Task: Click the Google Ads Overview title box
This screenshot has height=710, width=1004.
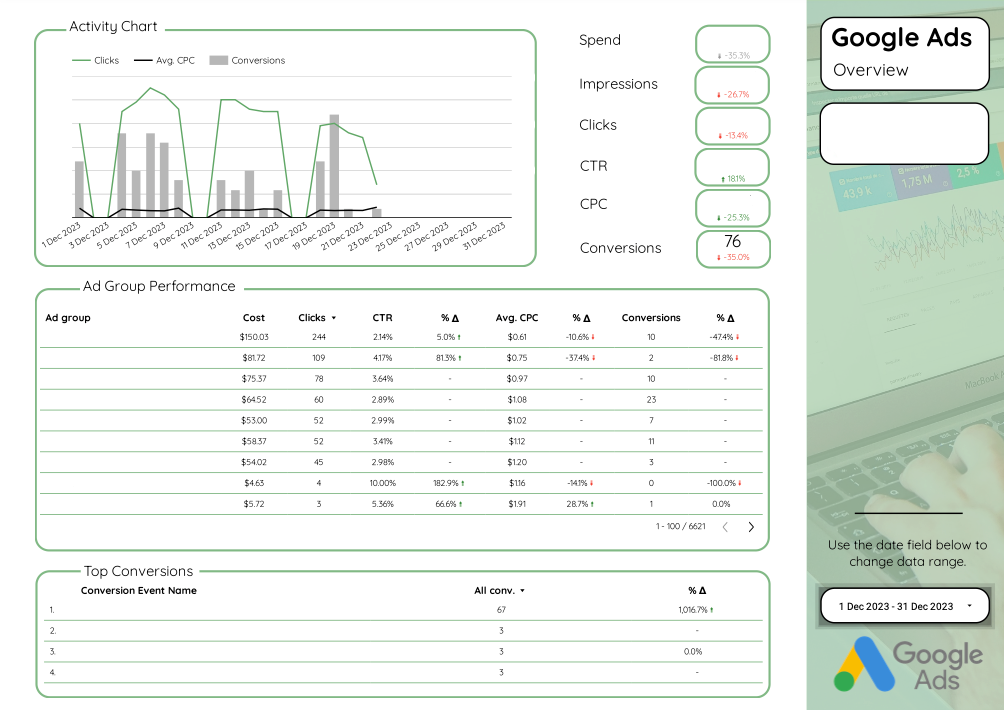Action: 905,54
